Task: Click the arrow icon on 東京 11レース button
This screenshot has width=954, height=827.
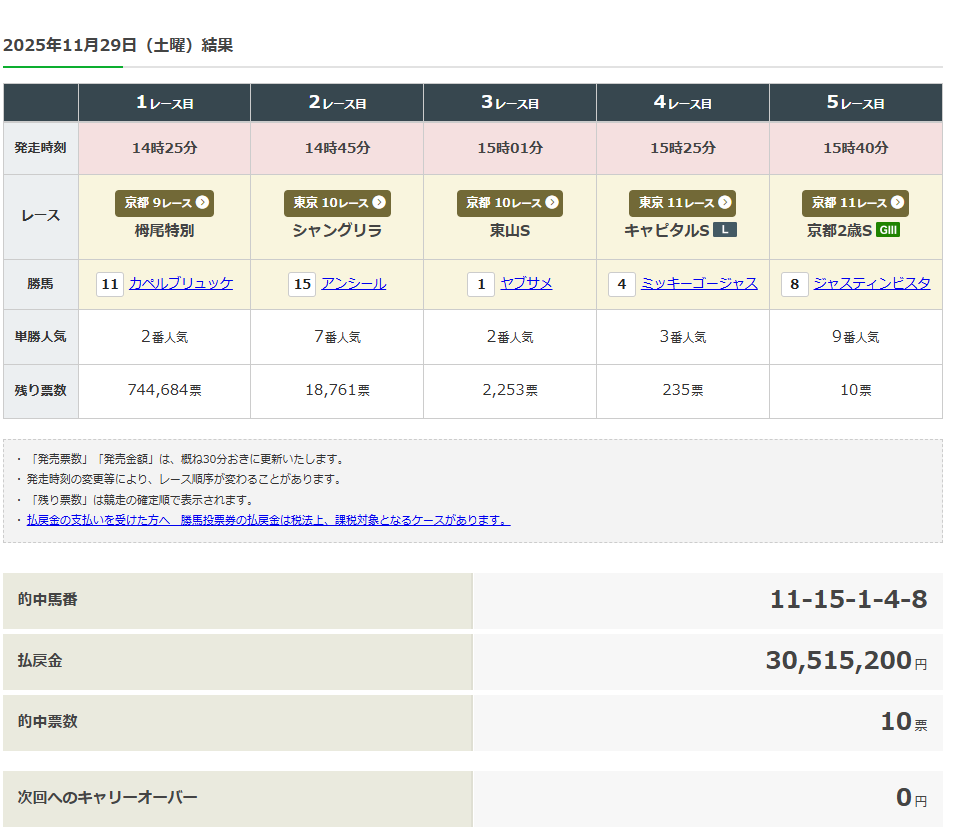Action: pos(725,203)
